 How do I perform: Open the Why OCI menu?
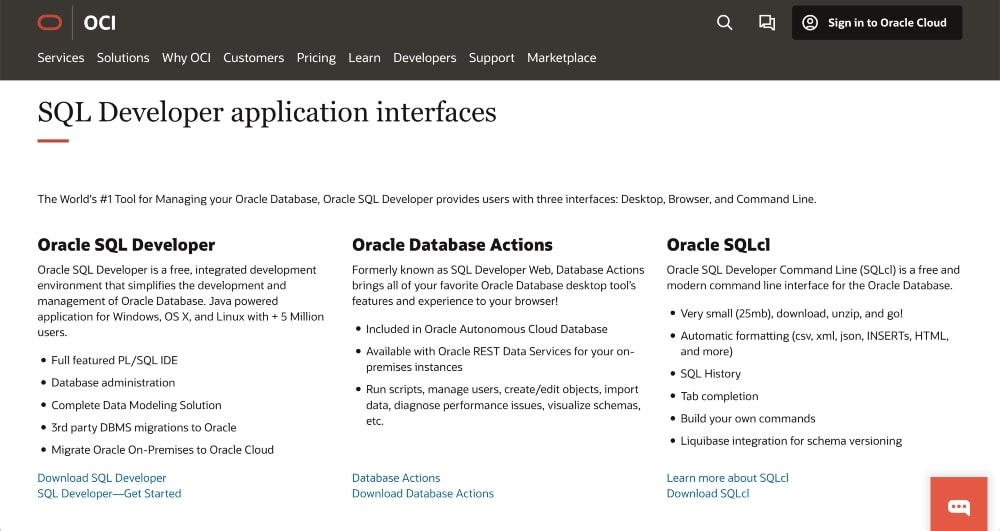pyautogui.click(x=186, y=57)
